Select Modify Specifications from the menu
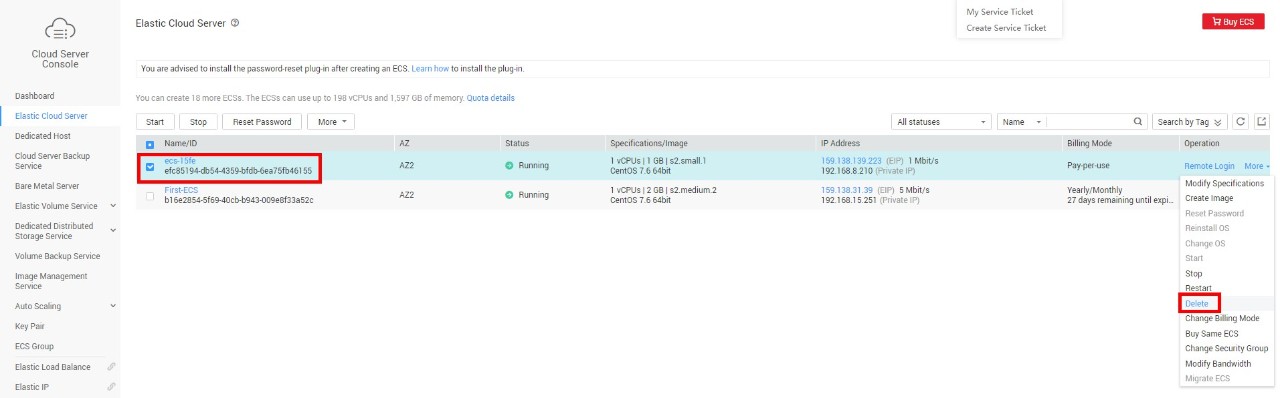This screenshot has width=1280, height=398. click(x=1224, y=183)
